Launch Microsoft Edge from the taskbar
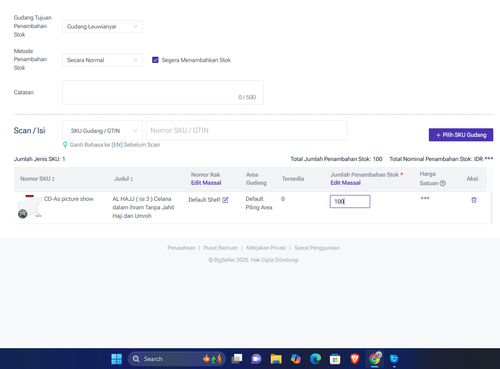Screen dimensions: 500x369 [315, 359]
